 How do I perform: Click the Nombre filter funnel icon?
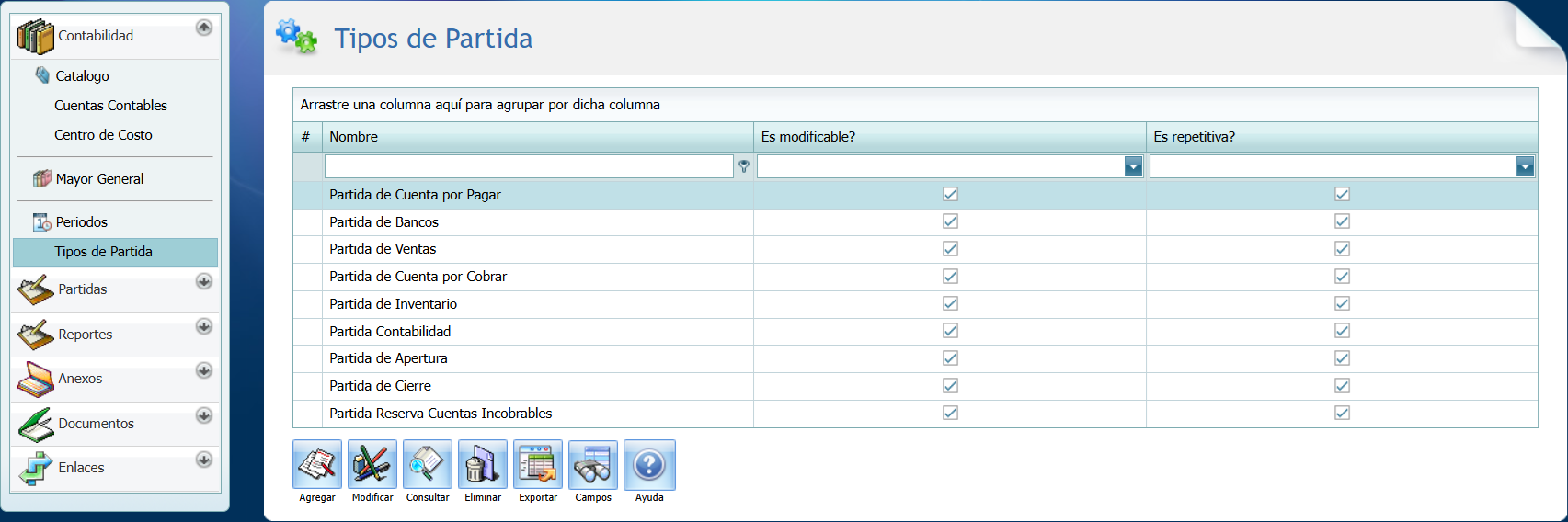click(744, 166)
